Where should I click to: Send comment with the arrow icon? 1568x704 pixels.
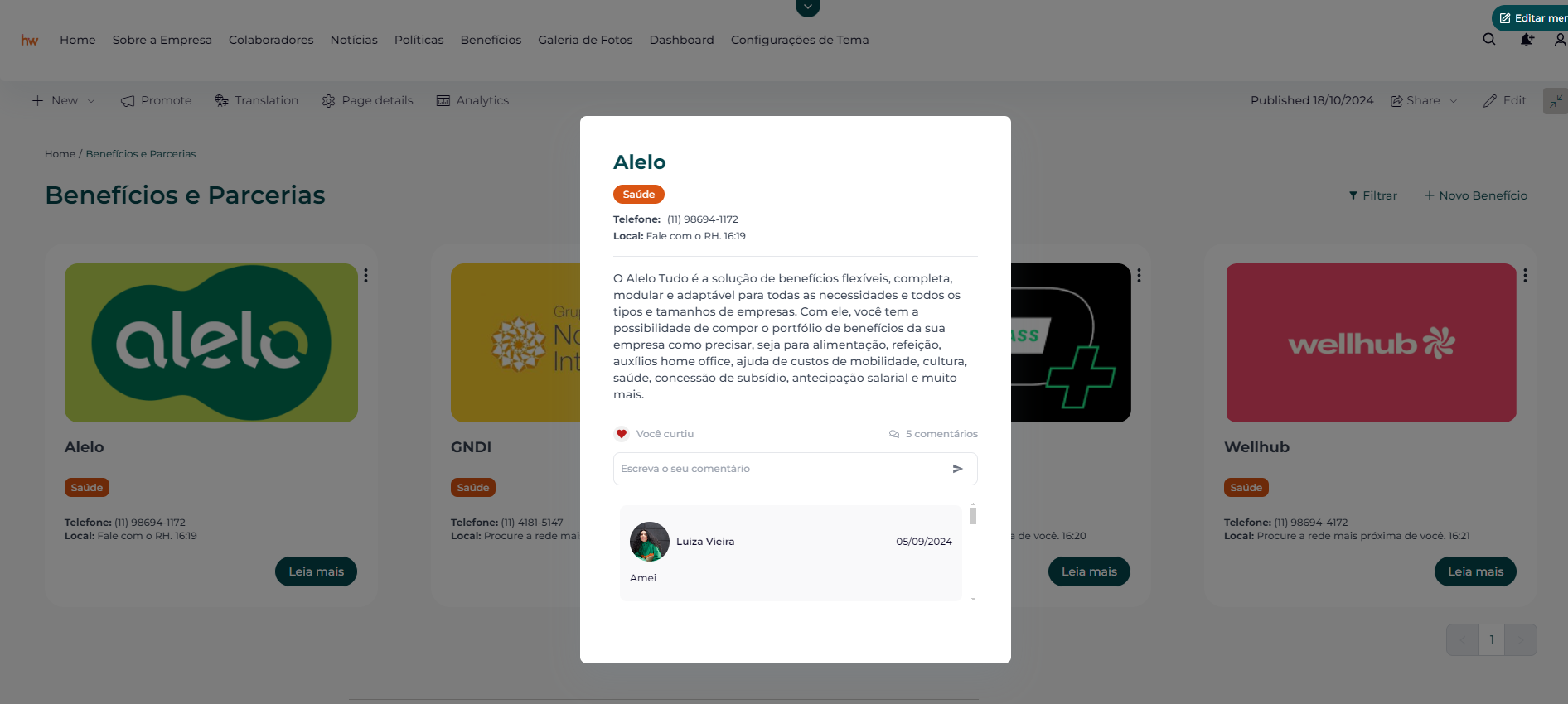click(x=957, y=469)
